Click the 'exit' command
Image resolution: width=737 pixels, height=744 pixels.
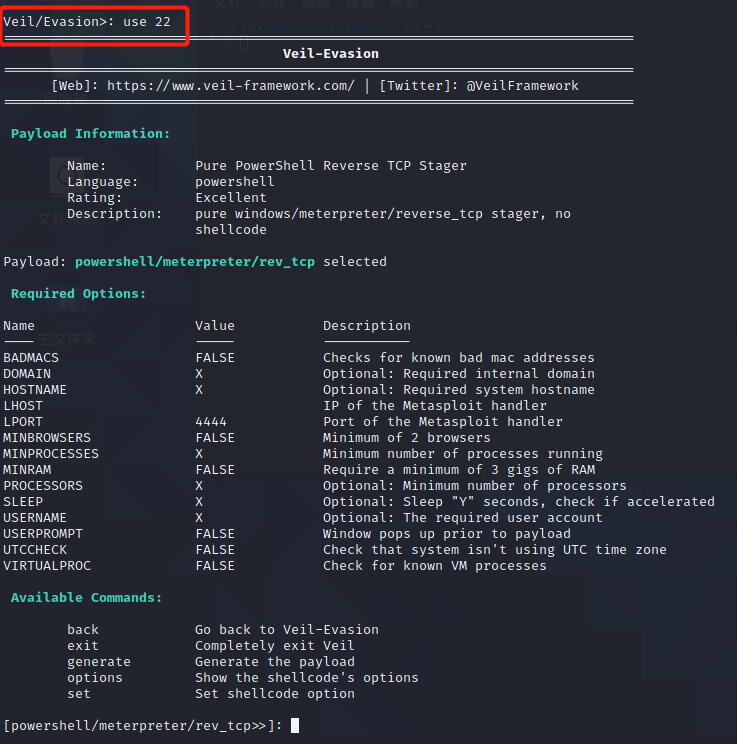click(83, 646)
